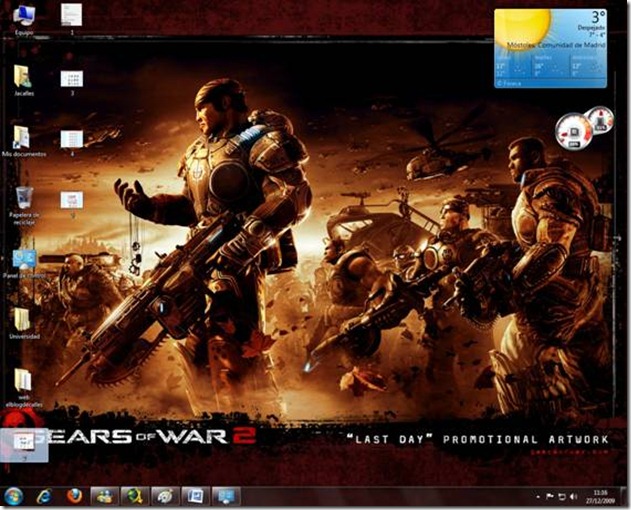Select the Universidad folder icon
This screenshot has height=510, width=631.
[x=24, y=323]
